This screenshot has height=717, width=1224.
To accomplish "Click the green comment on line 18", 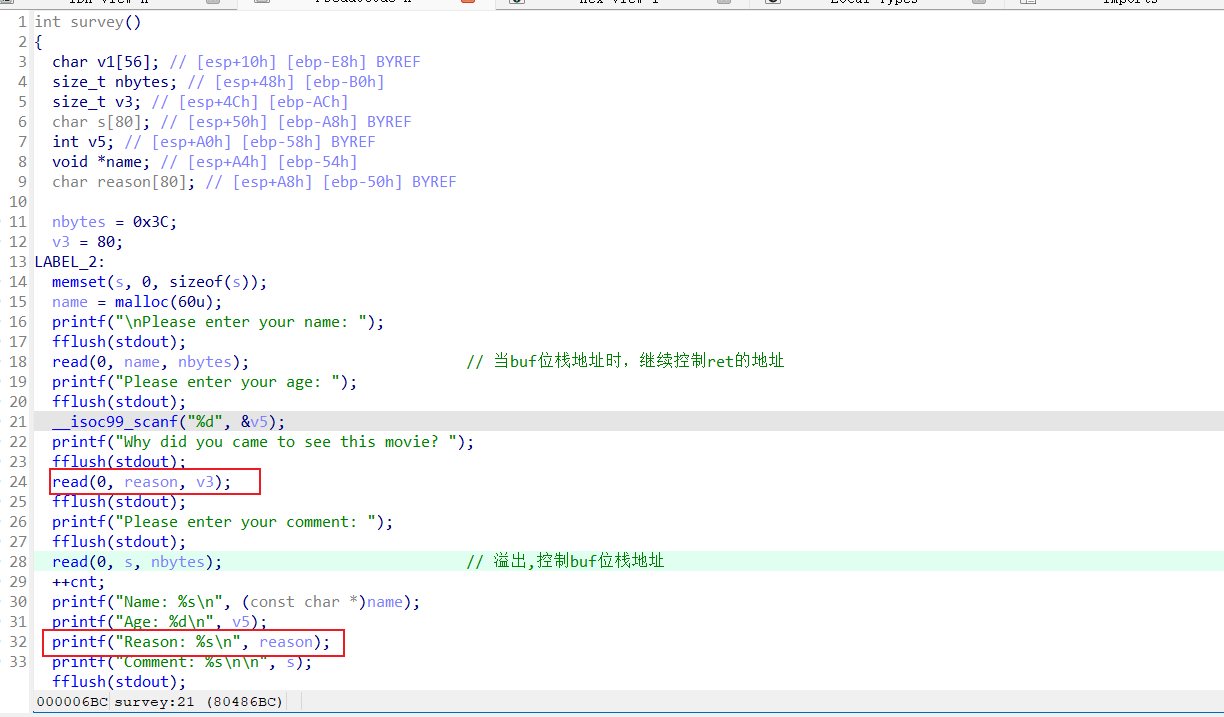I will pyautogui.click(x=625, y=362).
